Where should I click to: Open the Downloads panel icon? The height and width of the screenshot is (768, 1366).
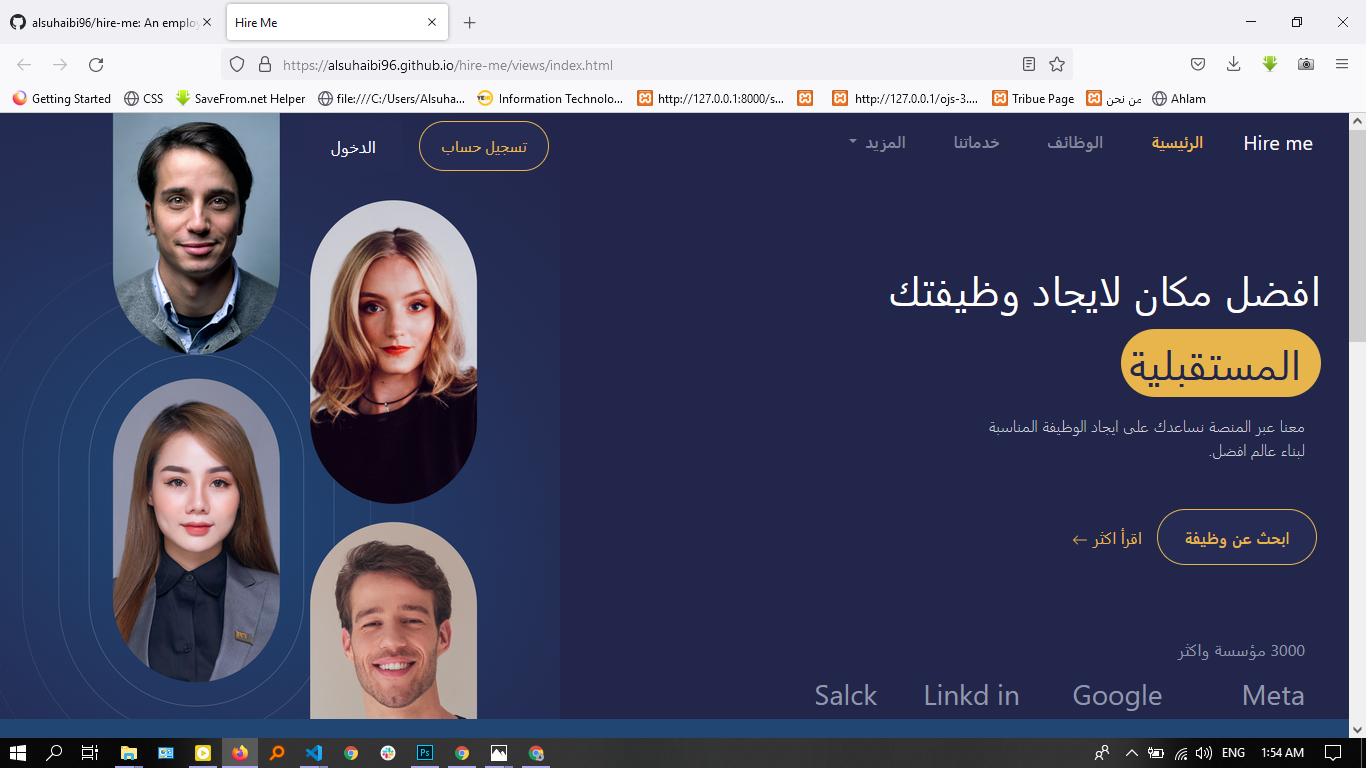pos(1233,63)
